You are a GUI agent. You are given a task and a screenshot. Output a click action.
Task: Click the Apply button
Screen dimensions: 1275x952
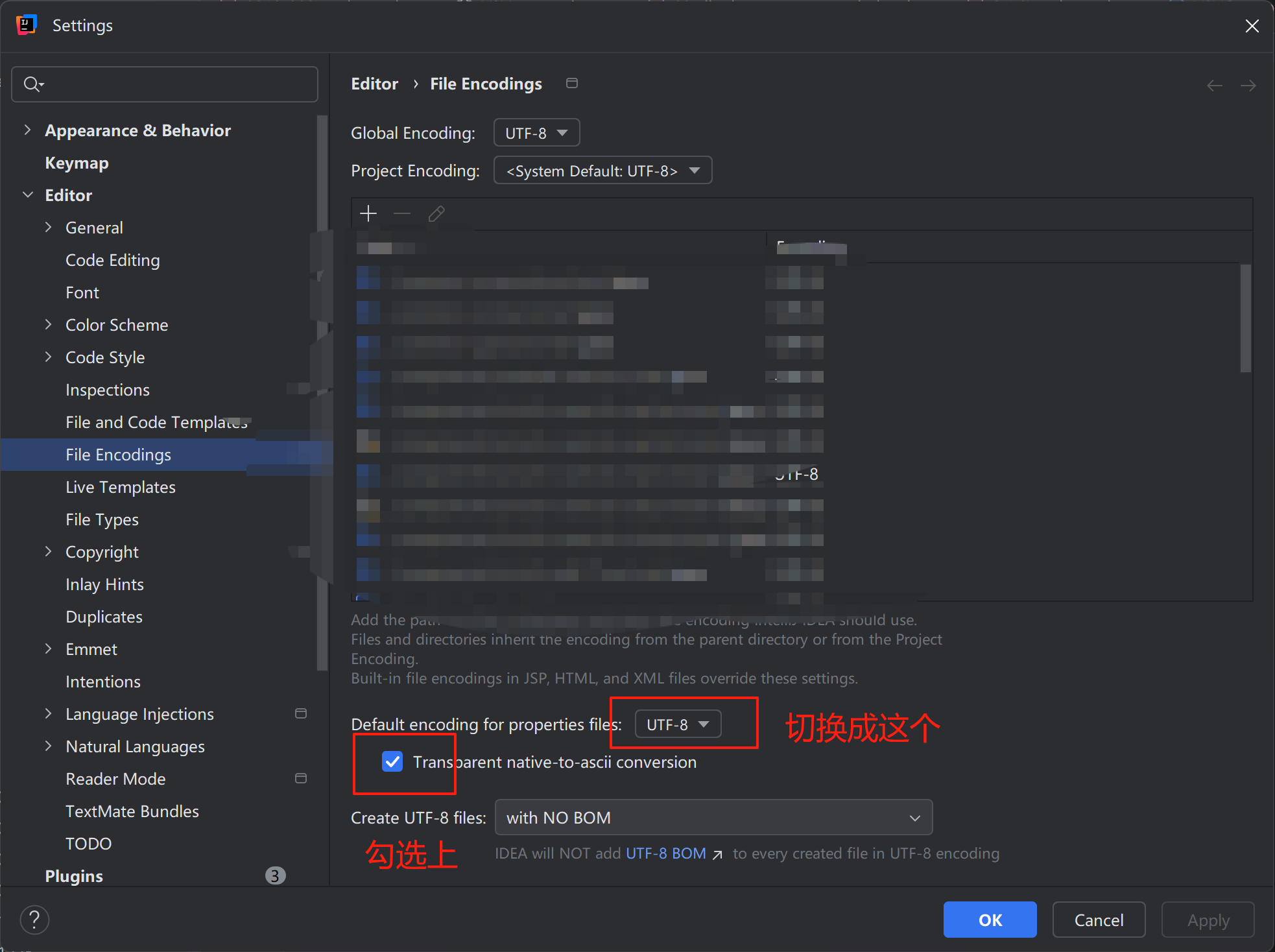point(1208,920)
